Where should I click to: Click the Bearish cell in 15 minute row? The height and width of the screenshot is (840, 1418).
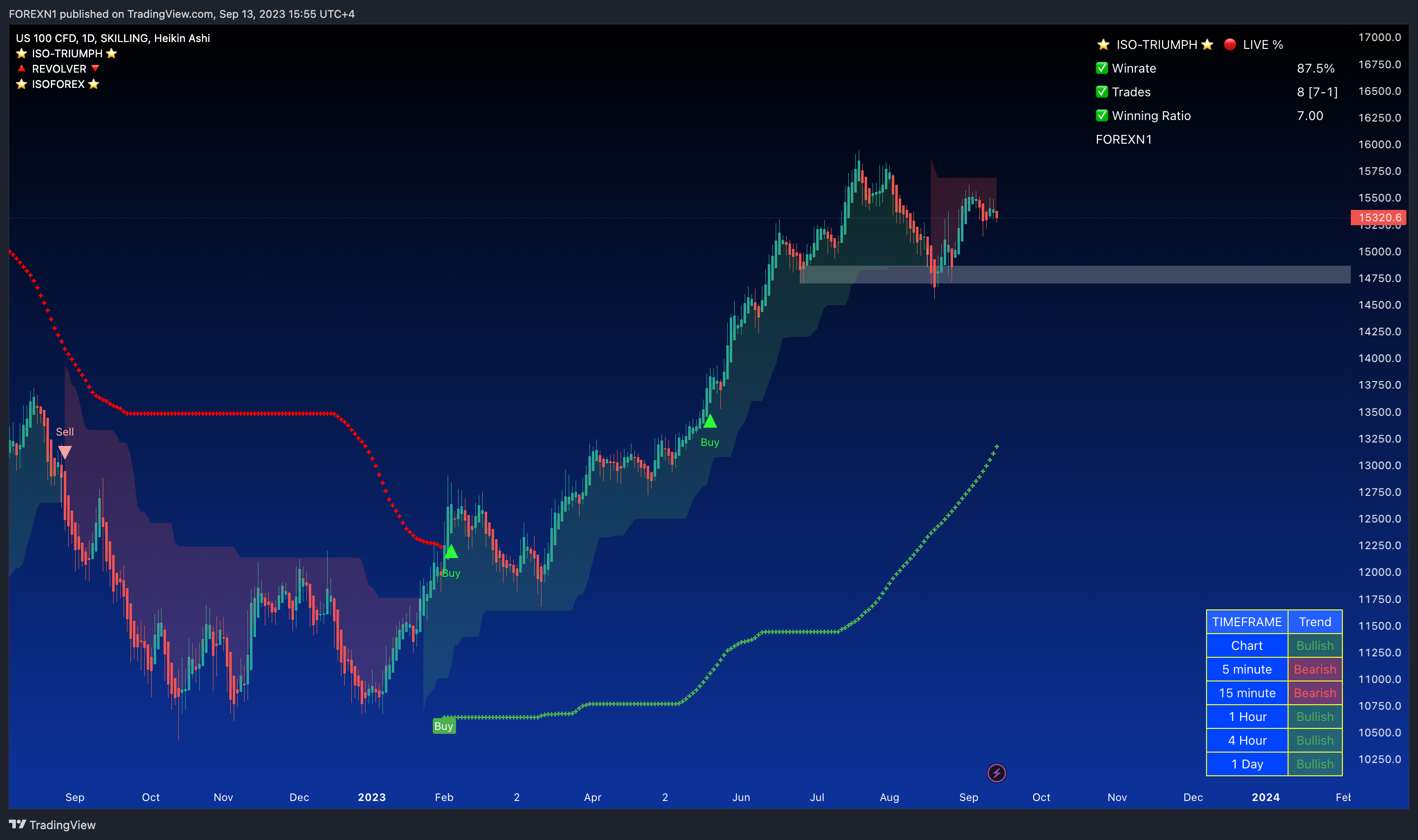(x=1315, y=693)
